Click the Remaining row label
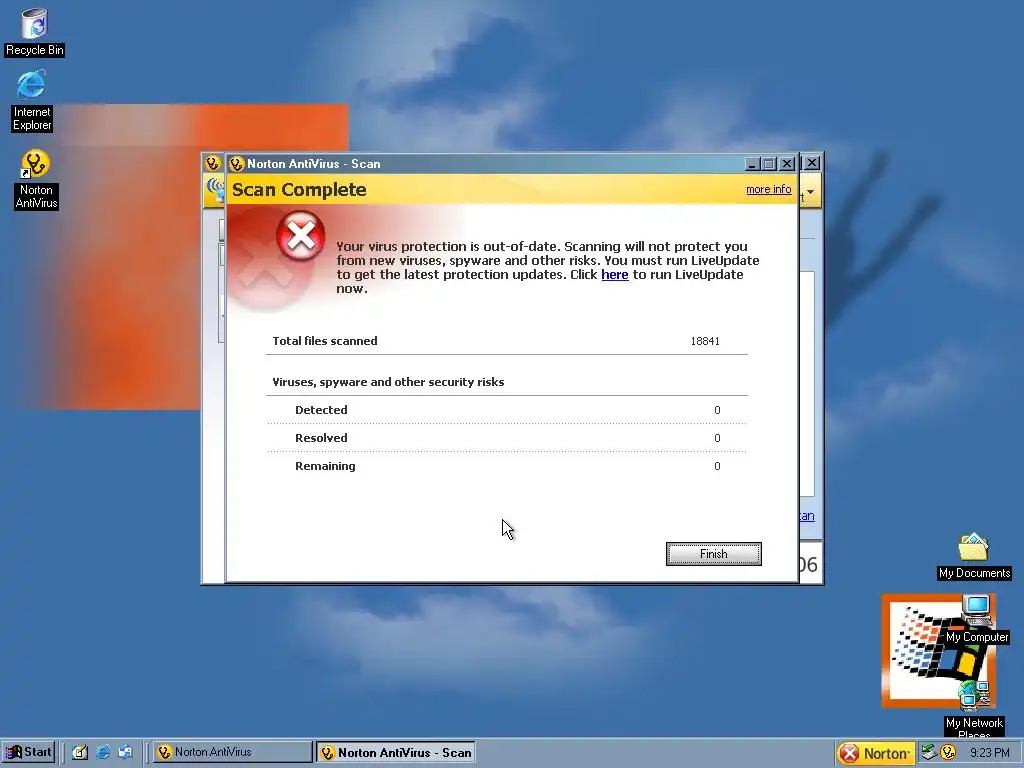Screen dimensions: 1024x768 (325, 466)
